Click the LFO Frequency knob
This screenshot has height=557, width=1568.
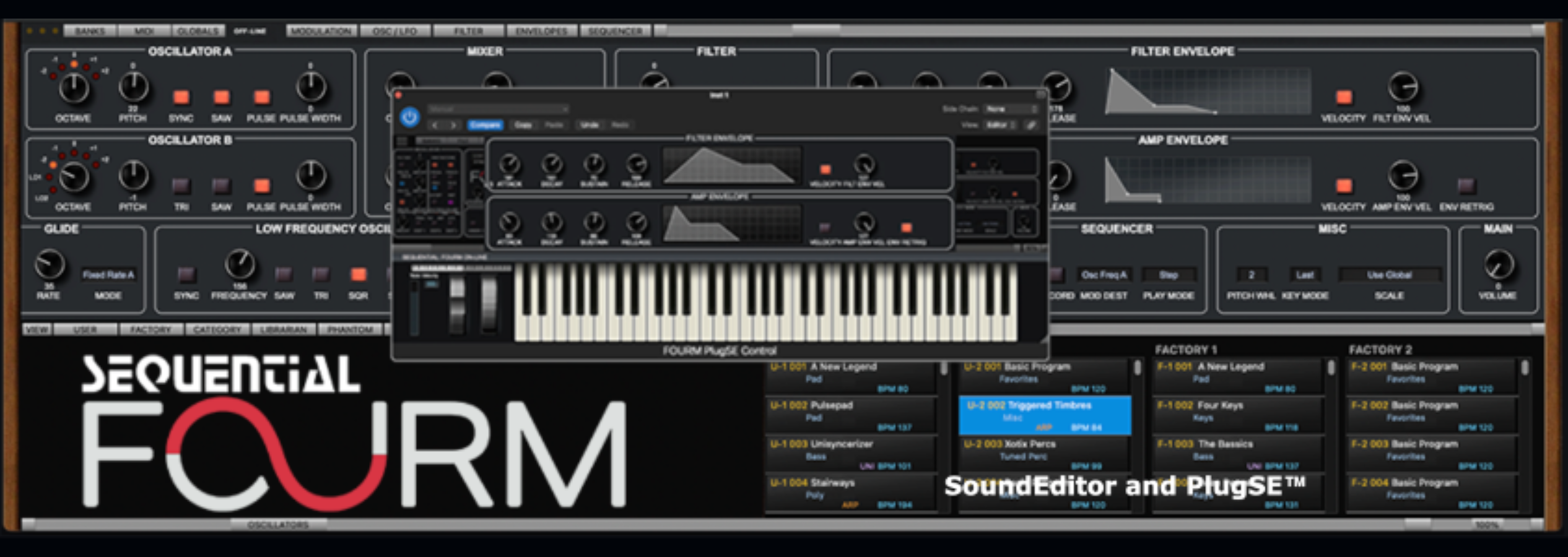pos(240,265)
